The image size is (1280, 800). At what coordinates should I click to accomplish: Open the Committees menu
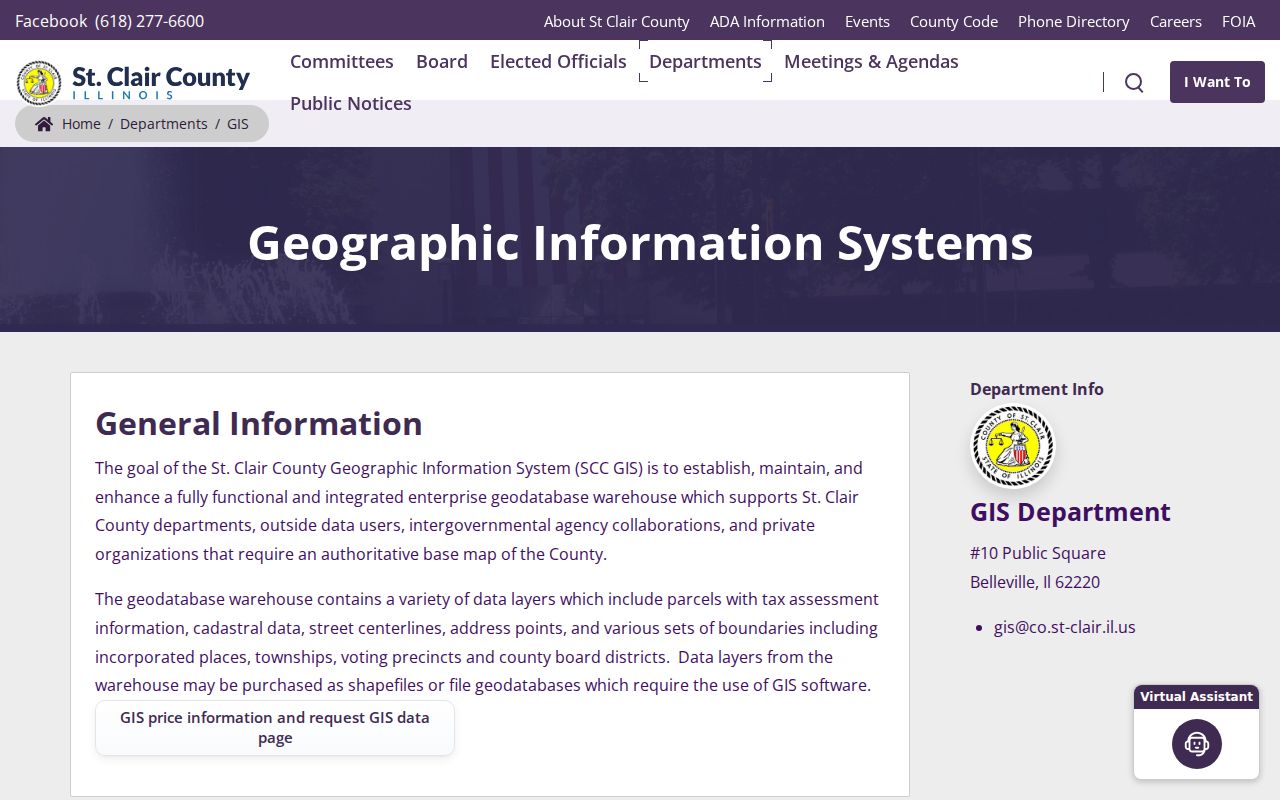[x=342, y=61]
